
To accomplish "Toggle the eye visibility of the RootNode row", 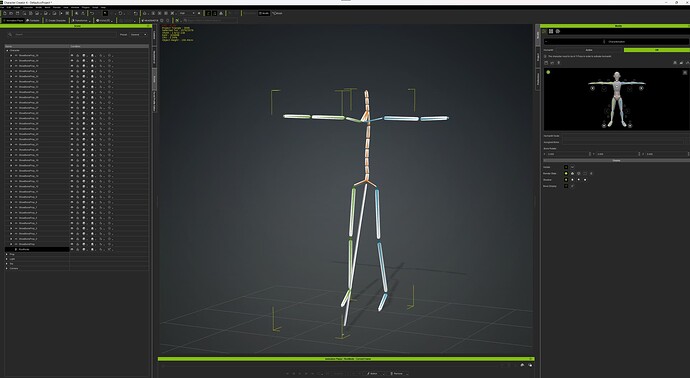I will click(x=72, y=250).
